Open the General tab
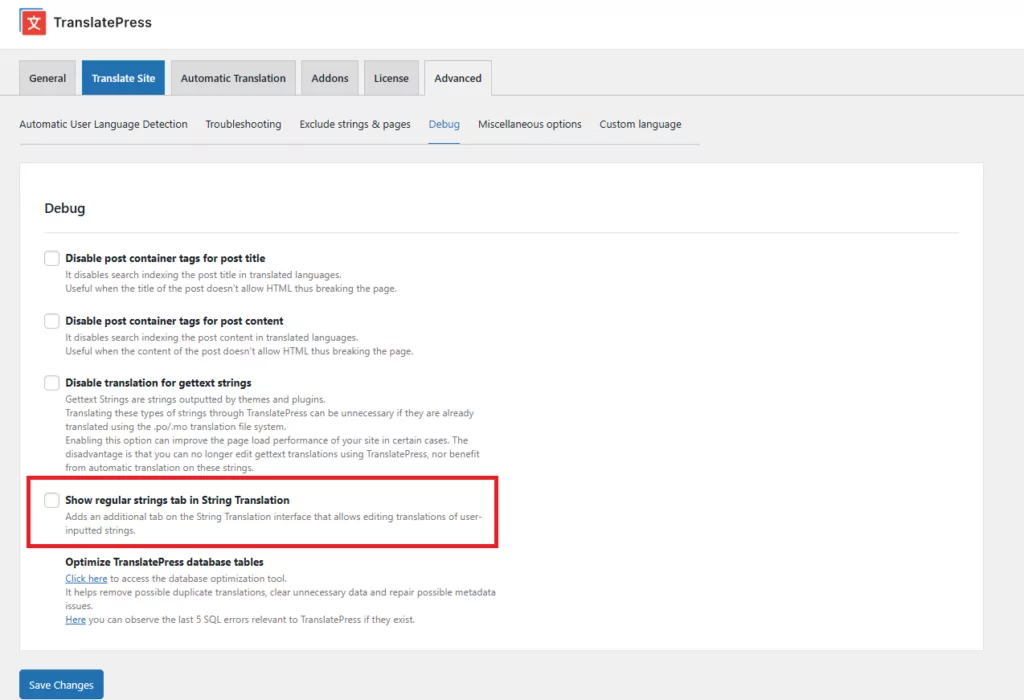The width and height of the screenshot is (1024, 700). [x=47, y=78]
